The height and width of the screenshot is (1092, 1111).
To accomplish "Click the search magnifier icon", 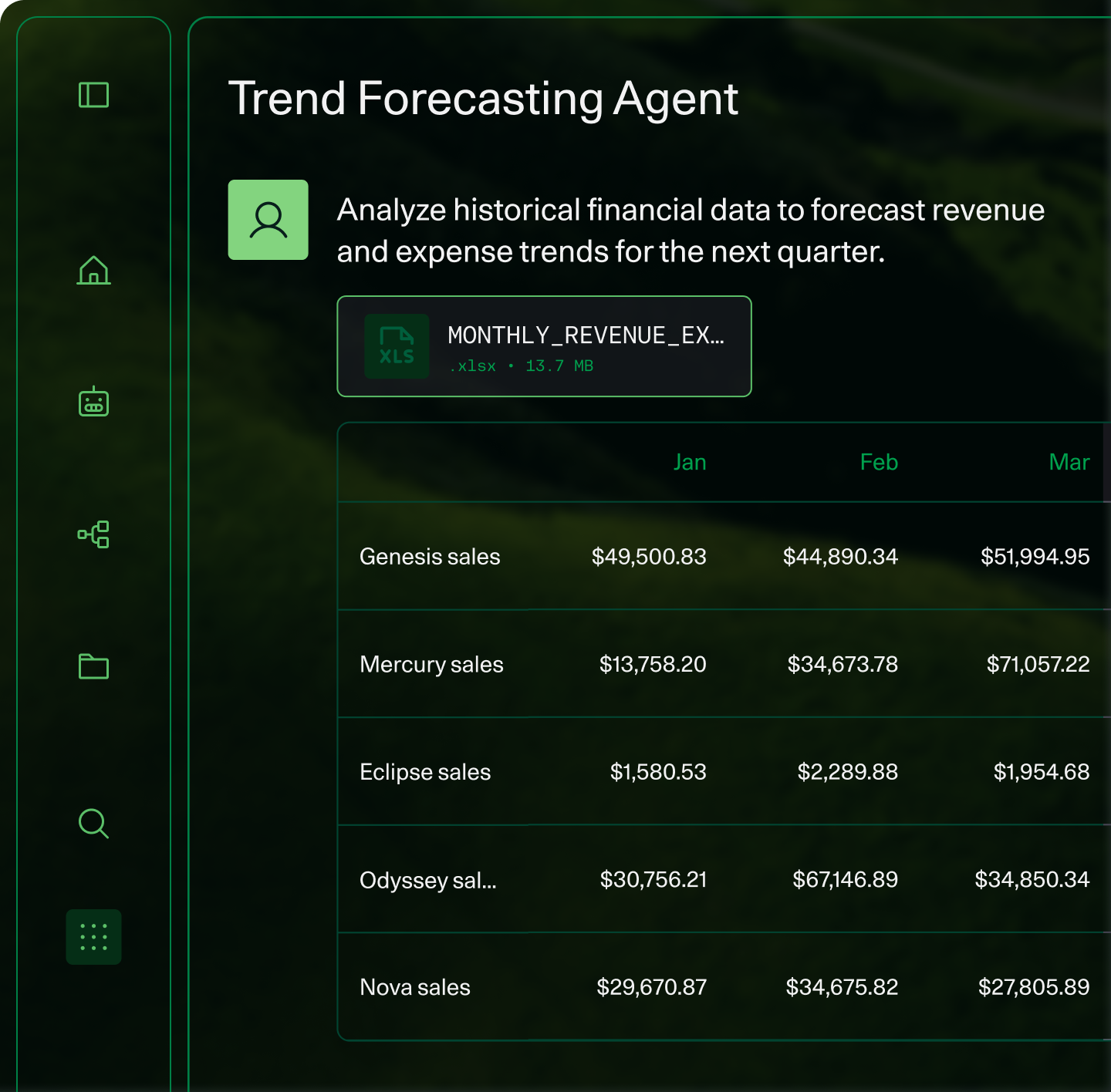I will coord(93,823).
